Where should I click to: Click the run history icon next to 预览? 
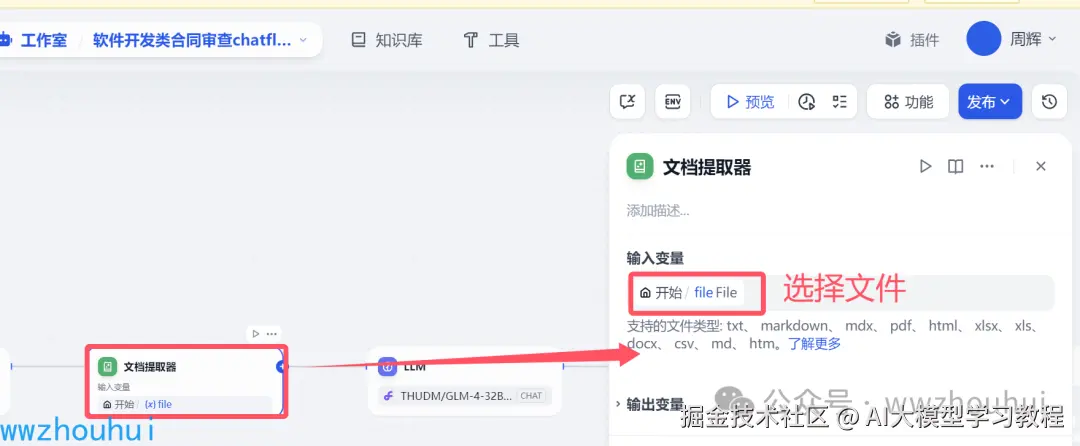tap(807, 102)
